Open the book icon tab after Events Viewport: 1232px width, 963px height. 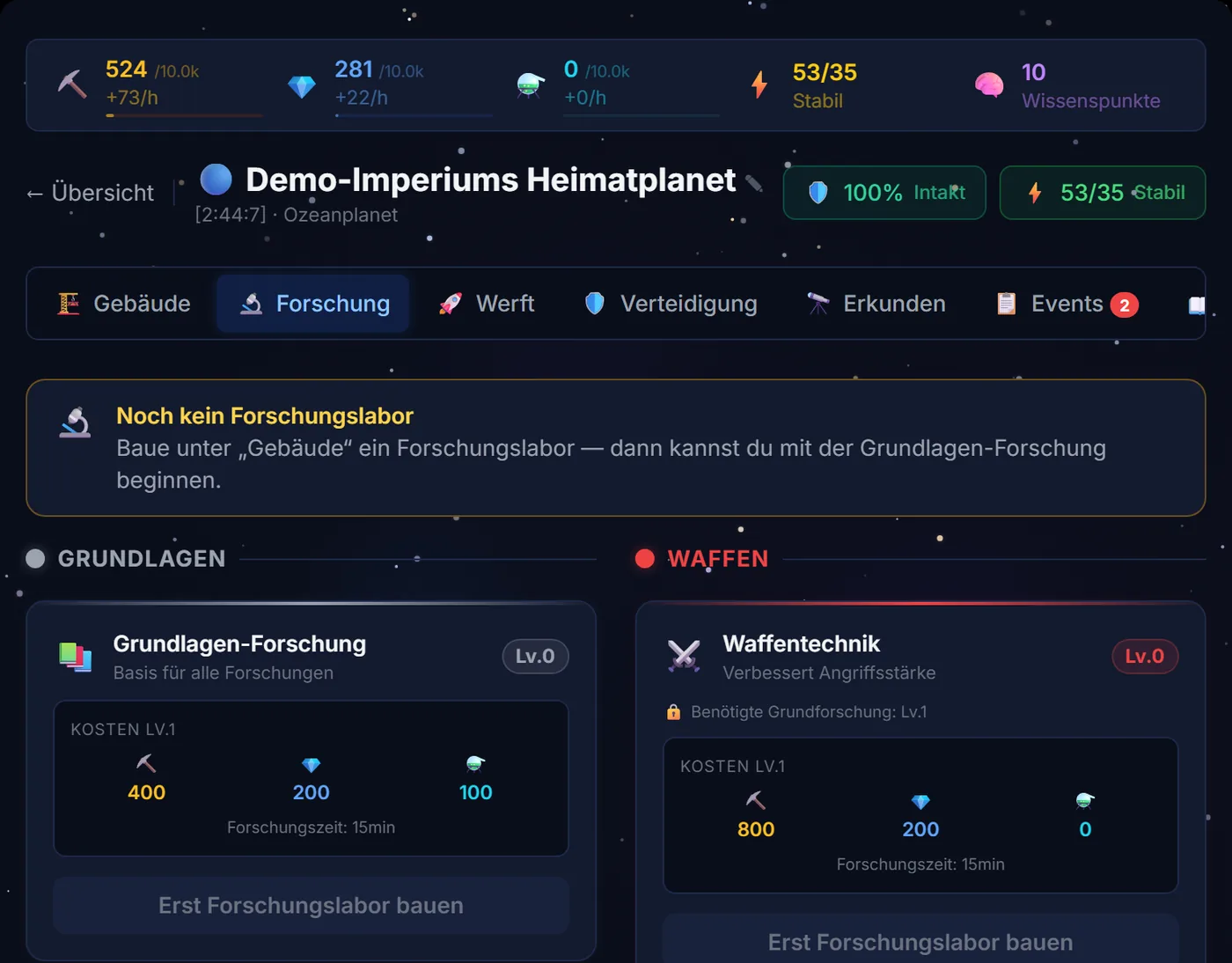tap(1197, 305)
